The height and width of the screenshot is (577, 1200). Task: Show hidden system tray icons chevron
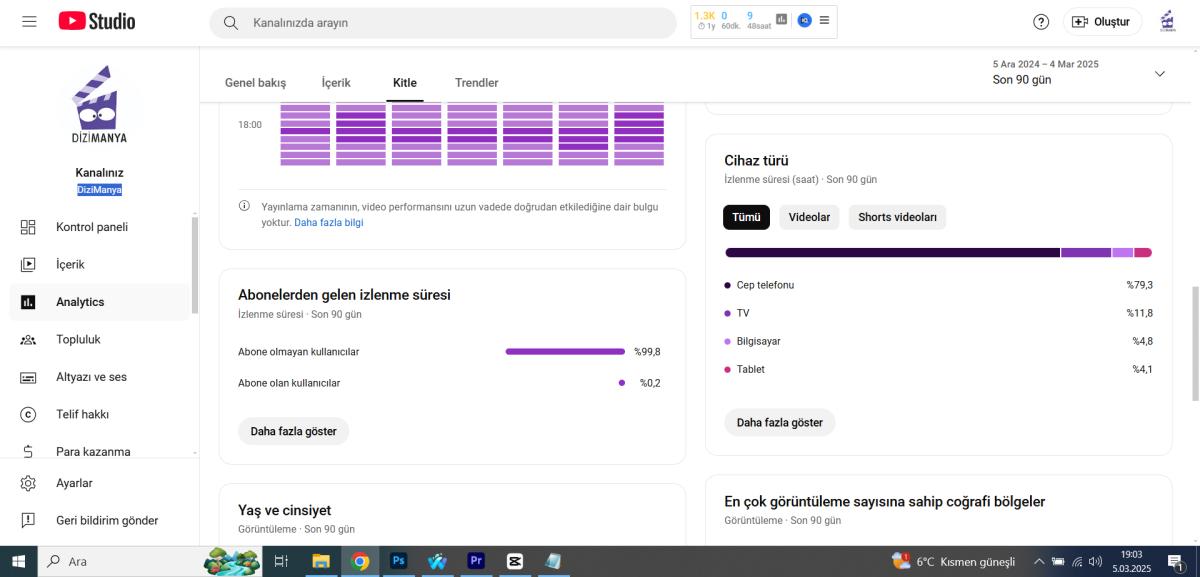point(1039,561)
